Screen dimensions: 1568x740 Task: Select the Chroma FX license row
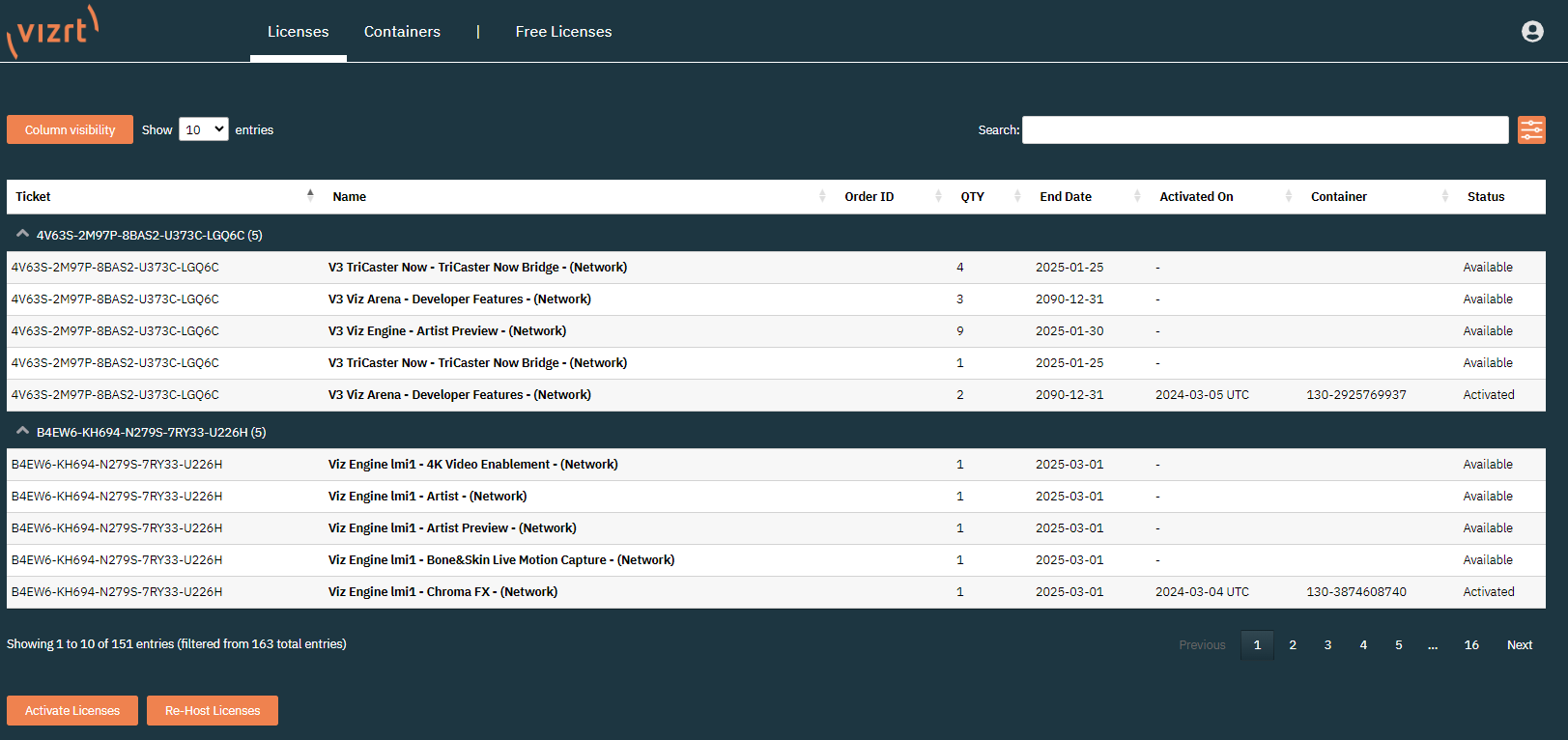(x=442, y=592)
